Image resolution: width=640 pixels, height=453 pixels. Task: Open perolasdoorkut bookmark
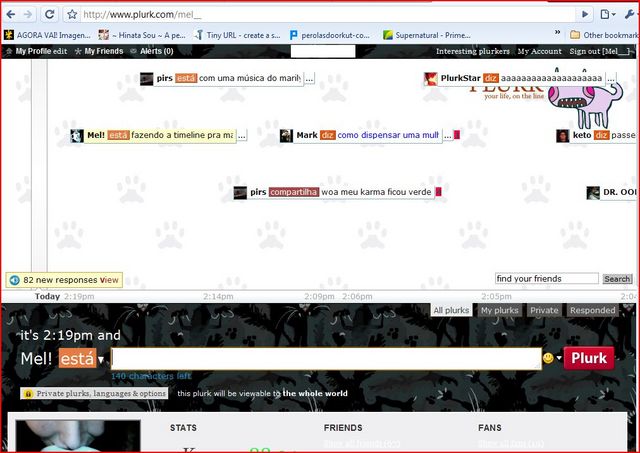330,35
